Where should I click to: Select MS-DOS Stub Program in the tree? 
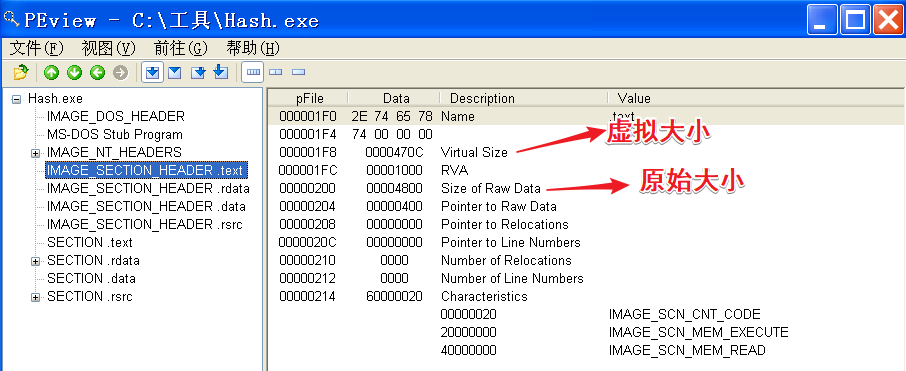[114, 135]
